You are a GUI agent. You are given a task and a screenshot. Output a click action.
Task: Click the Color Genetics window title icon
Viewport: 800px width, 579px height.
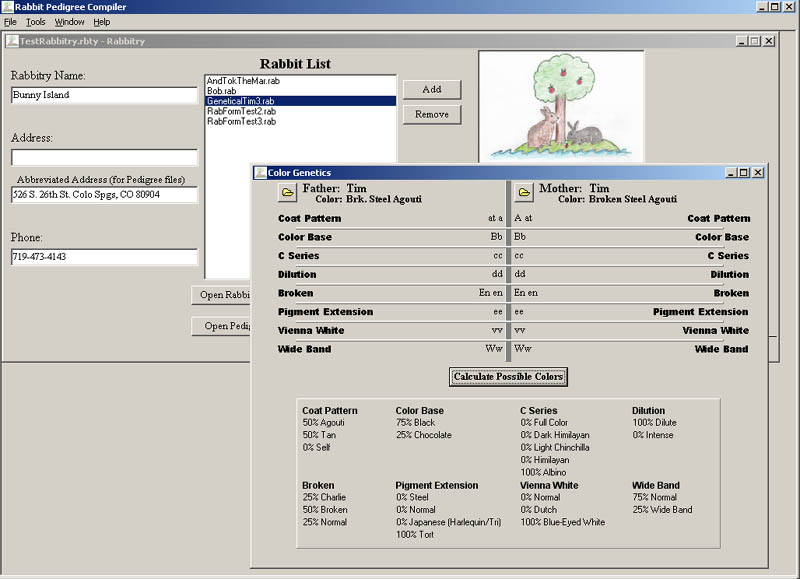click(260, 173)
